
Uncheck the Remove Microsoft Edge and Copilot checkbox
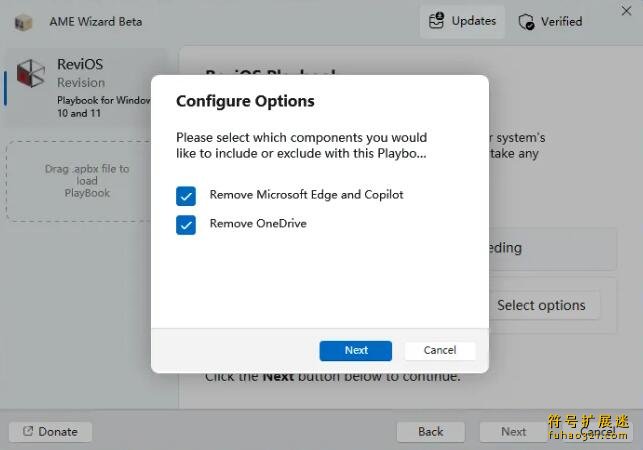tap(186, 195)
